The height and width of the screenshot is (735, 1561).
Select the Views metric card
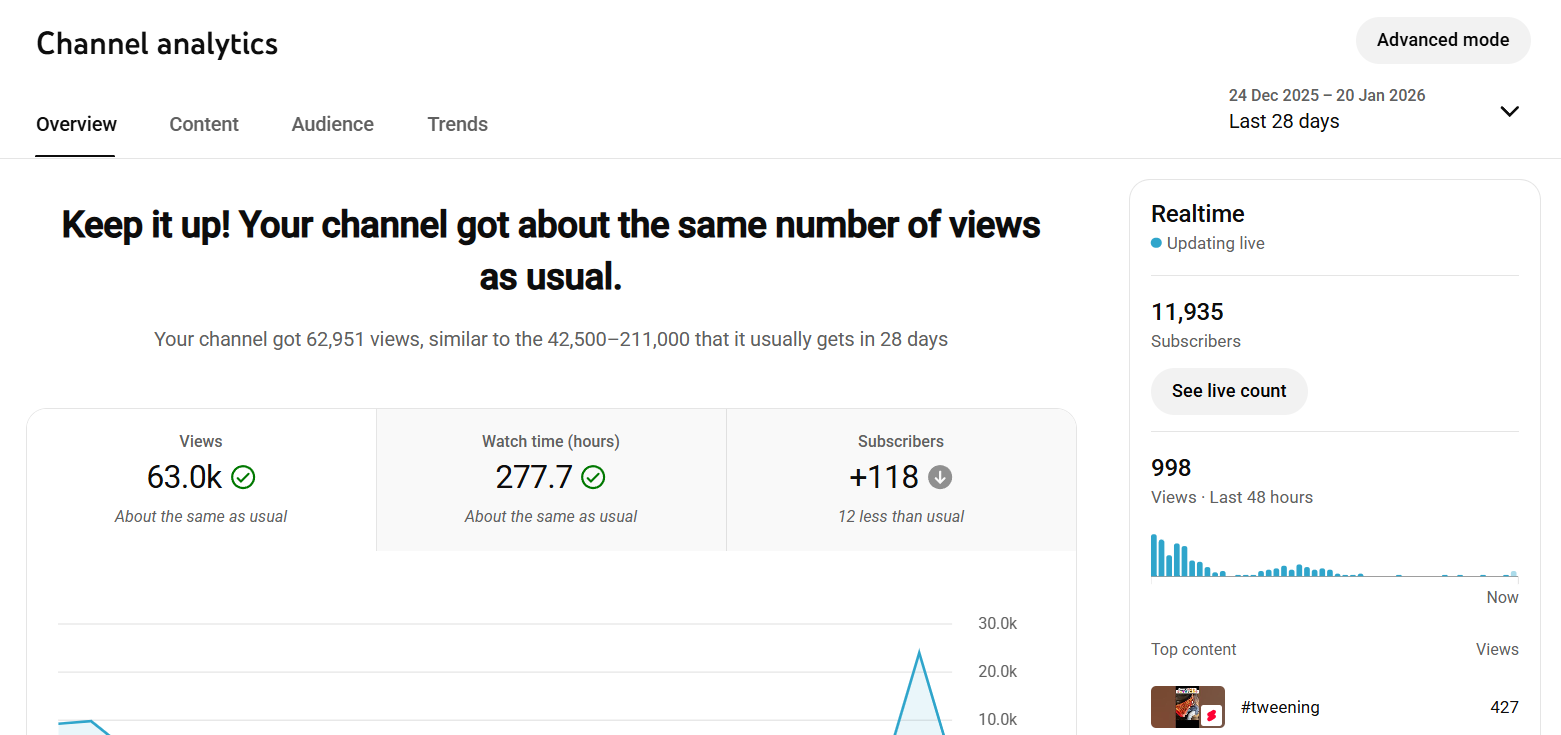coord(201,480)
